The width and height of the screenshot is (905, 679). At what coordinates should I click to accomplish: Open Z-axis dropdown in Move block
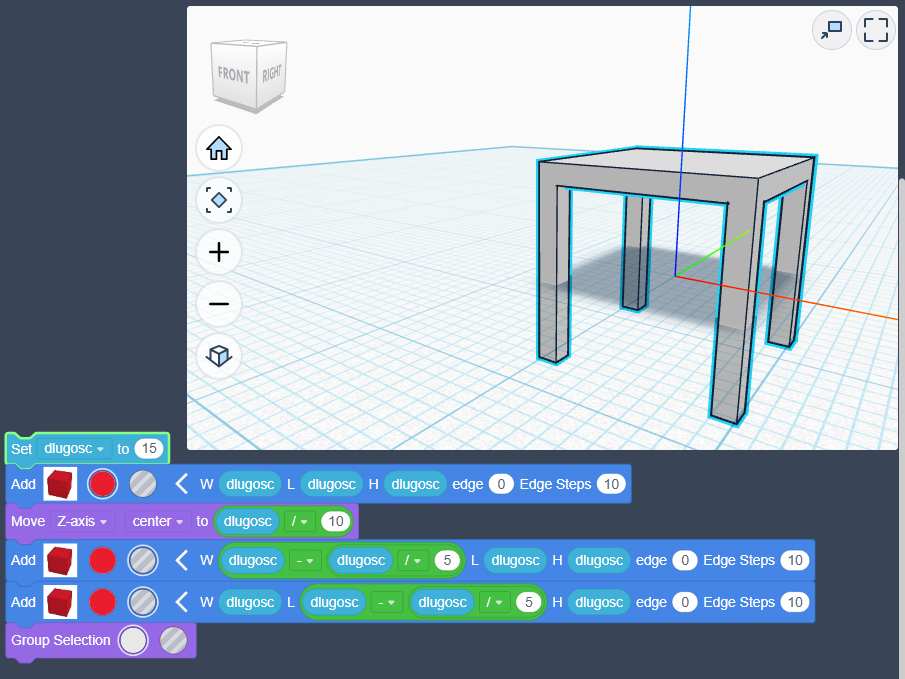point(82,521)
